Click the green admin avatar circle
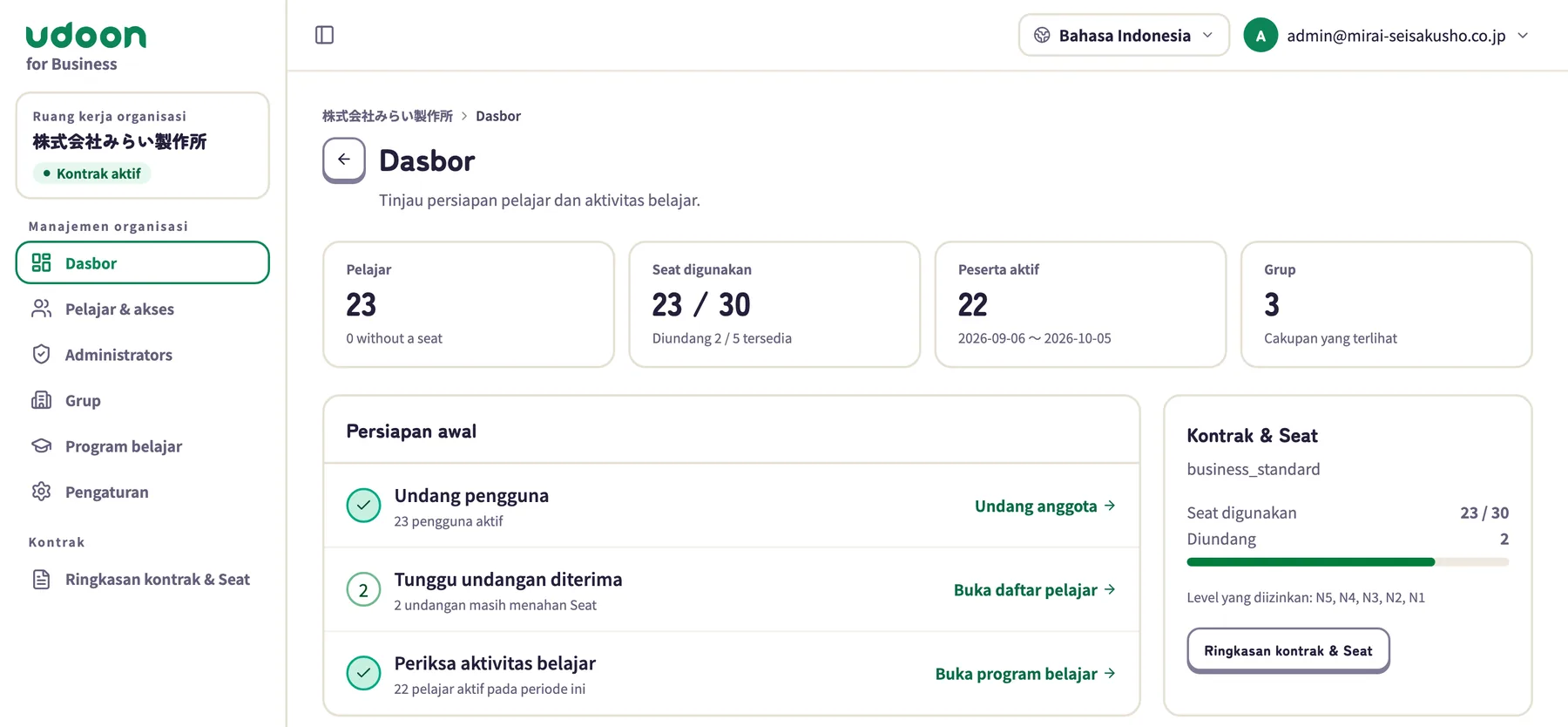The height and width of the screenshot is (727, 1568). tap(1260, 36)
